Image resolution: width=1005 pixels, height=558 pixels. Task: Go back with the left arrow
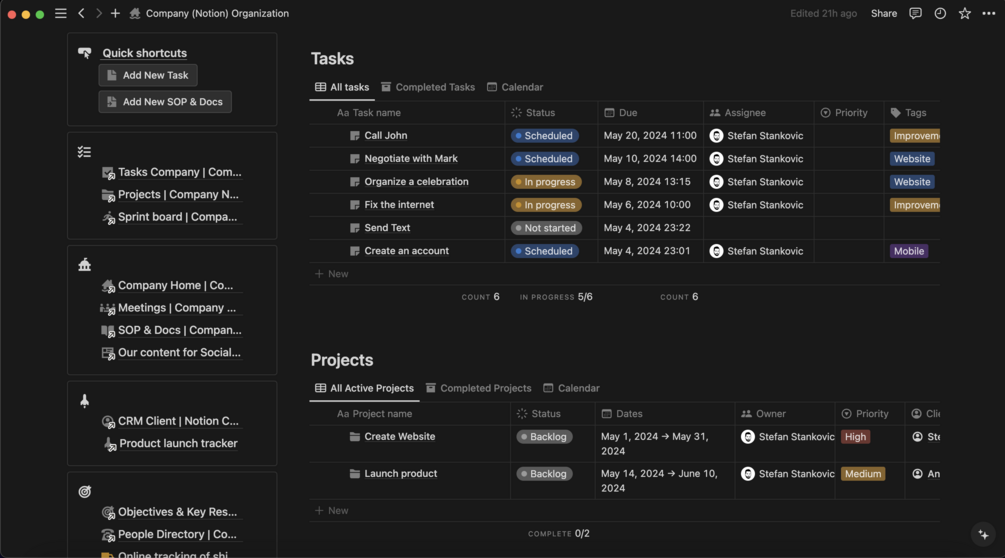click(82, 14)
